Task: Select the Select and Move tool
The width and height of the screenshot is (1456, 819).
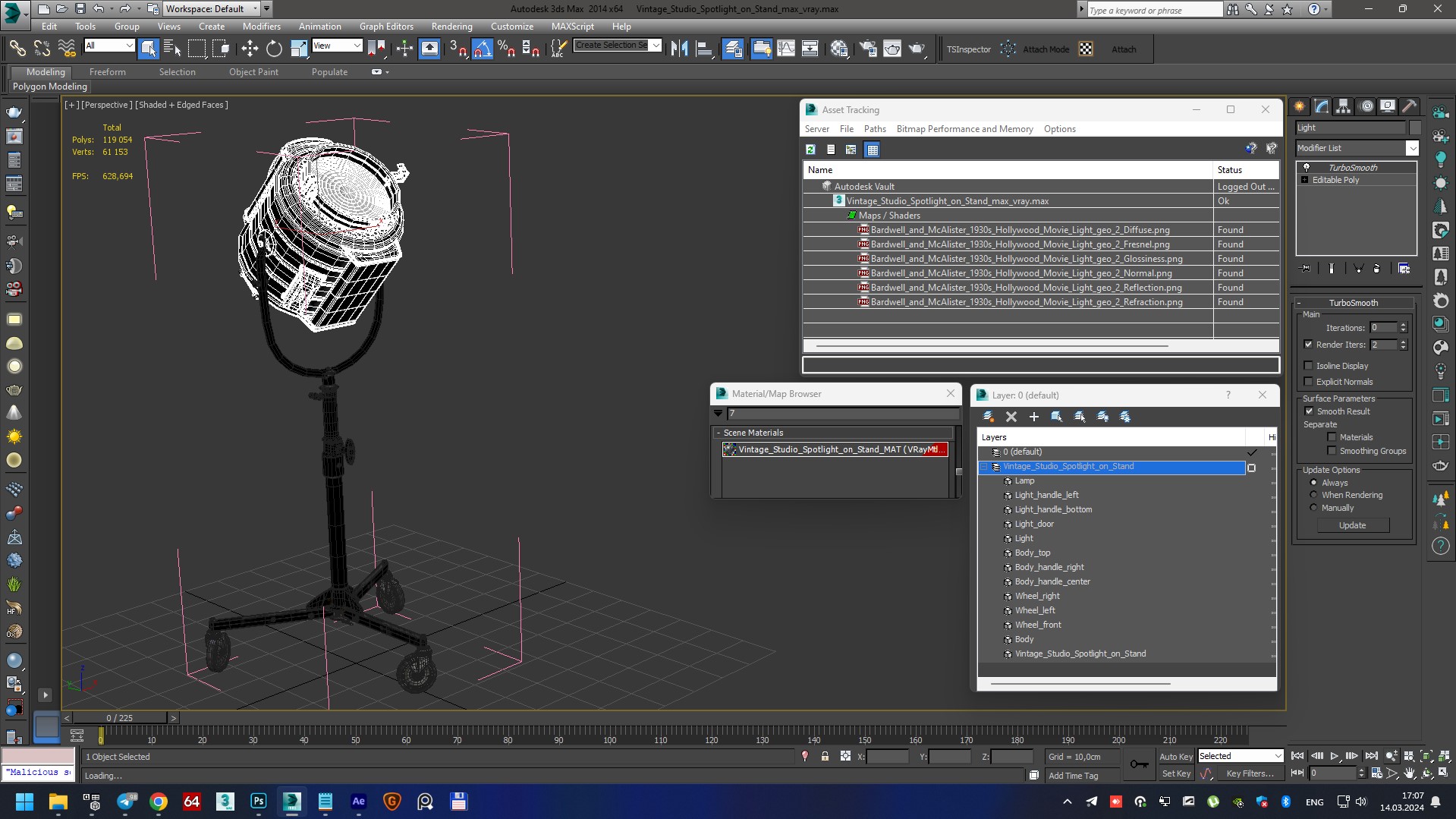Action: [250, 49]
